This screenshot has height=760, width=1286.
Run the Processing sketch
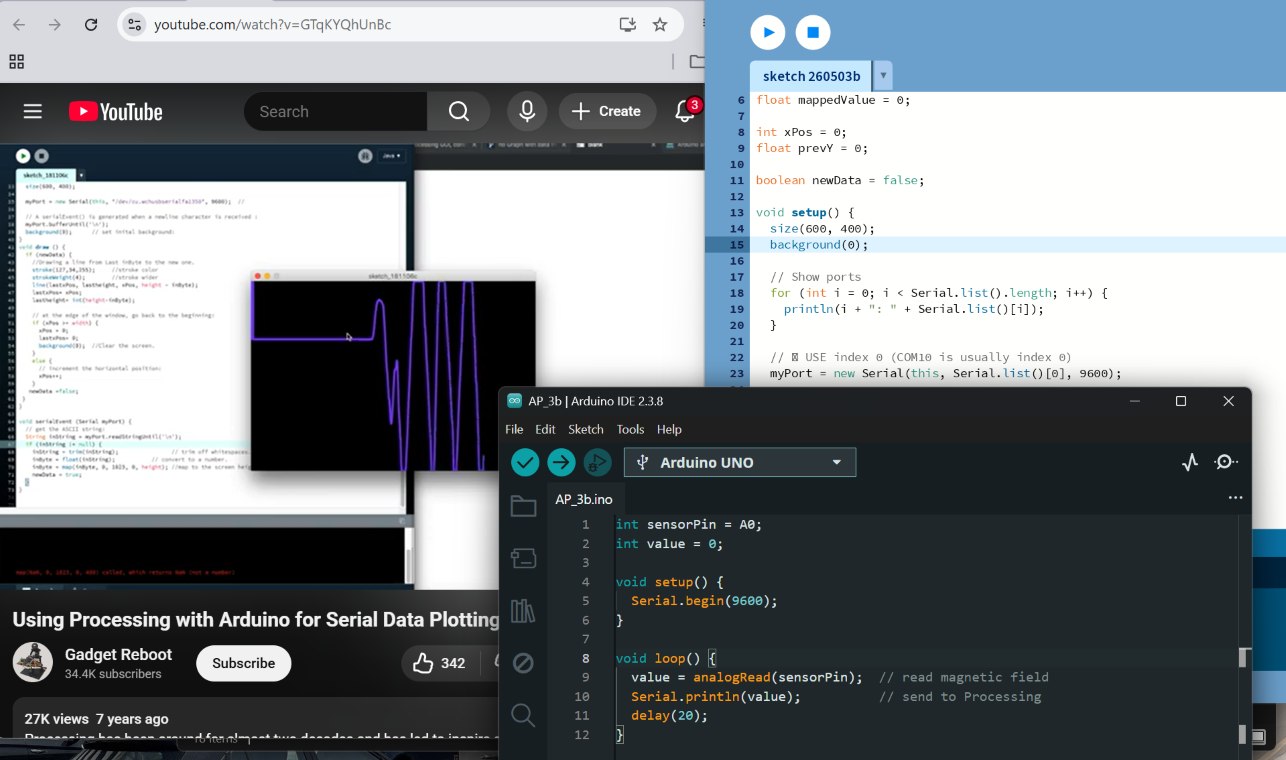(768, 32)
